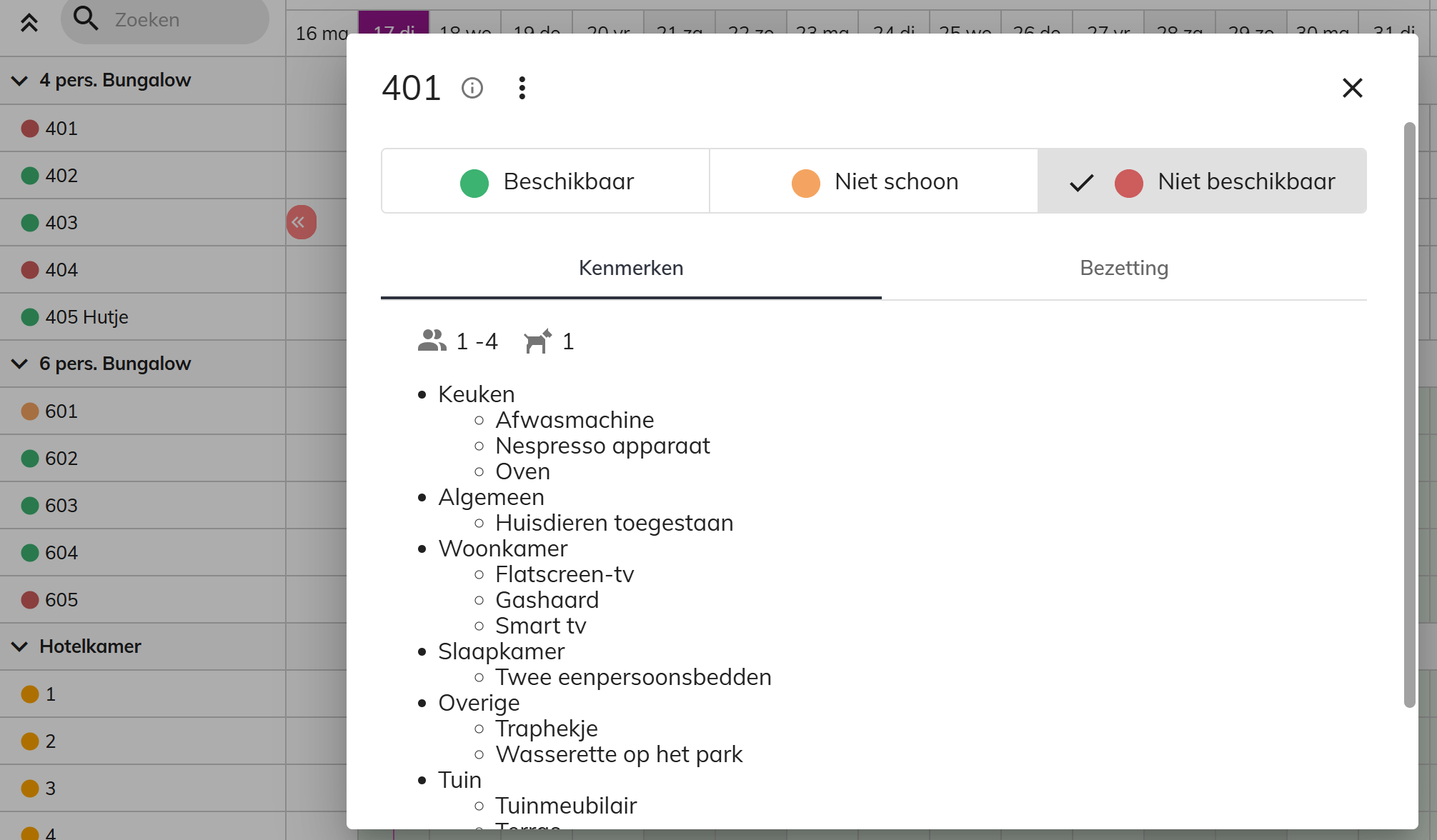The image size is (1437, 840).
Task: Set status to Niet schoon
Action: [x=874, y=181]
